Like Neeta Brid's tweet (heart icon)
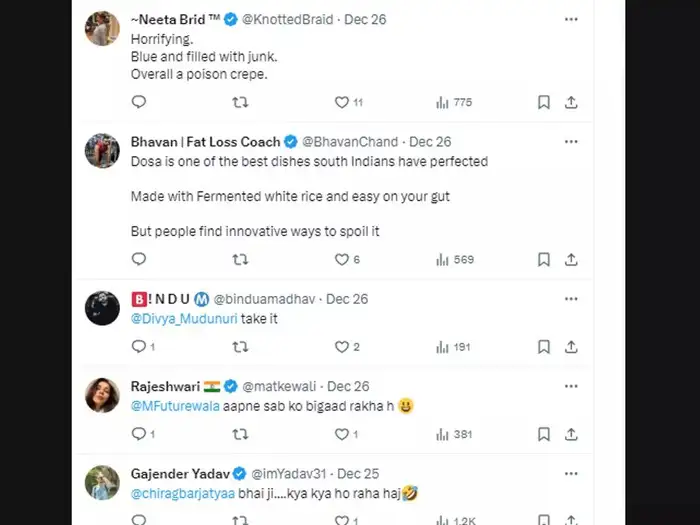The width and height of the screenshot is (700, 525). [341, 102]
